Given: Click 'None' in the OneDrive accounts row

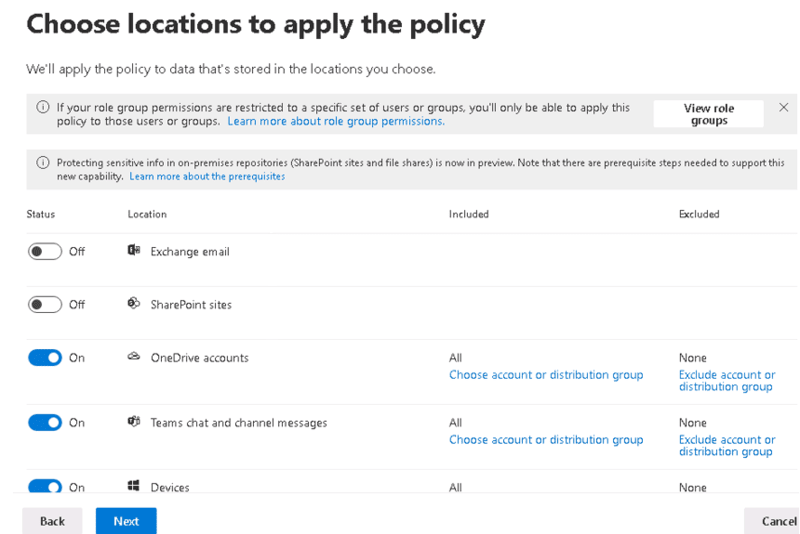Looking at the screenshot, I should pyautogui.click(x=692, y=358).
